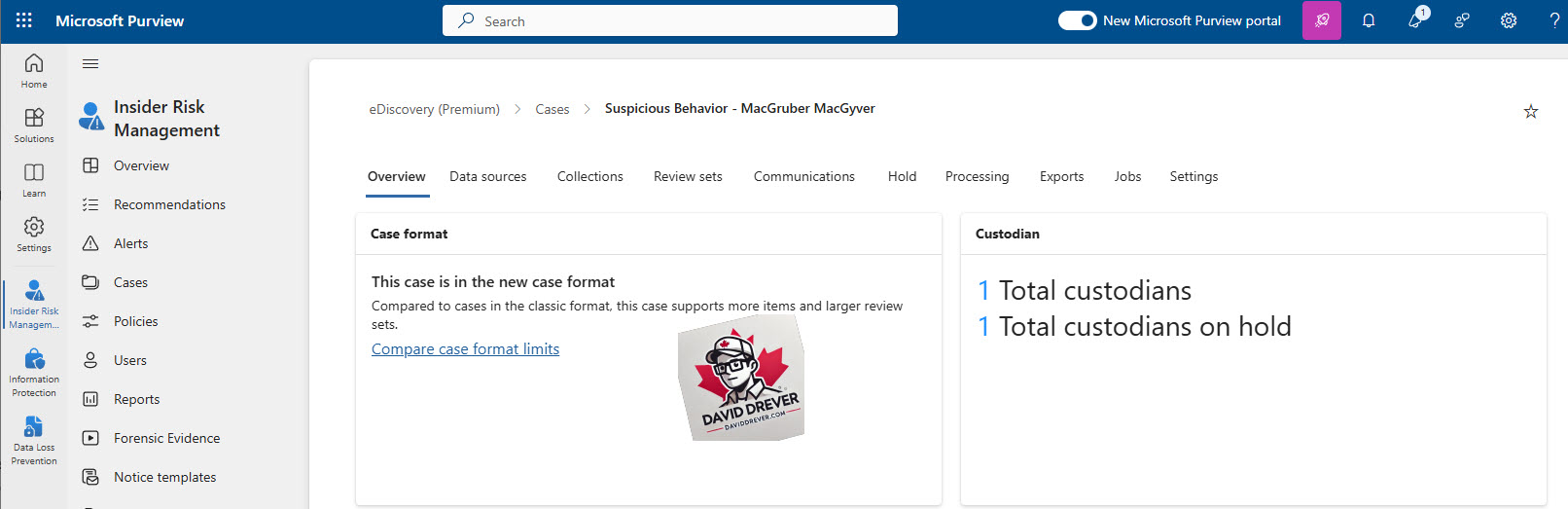Open Solutions in the left rail
1568x509 pixels.
pos(34,126)
